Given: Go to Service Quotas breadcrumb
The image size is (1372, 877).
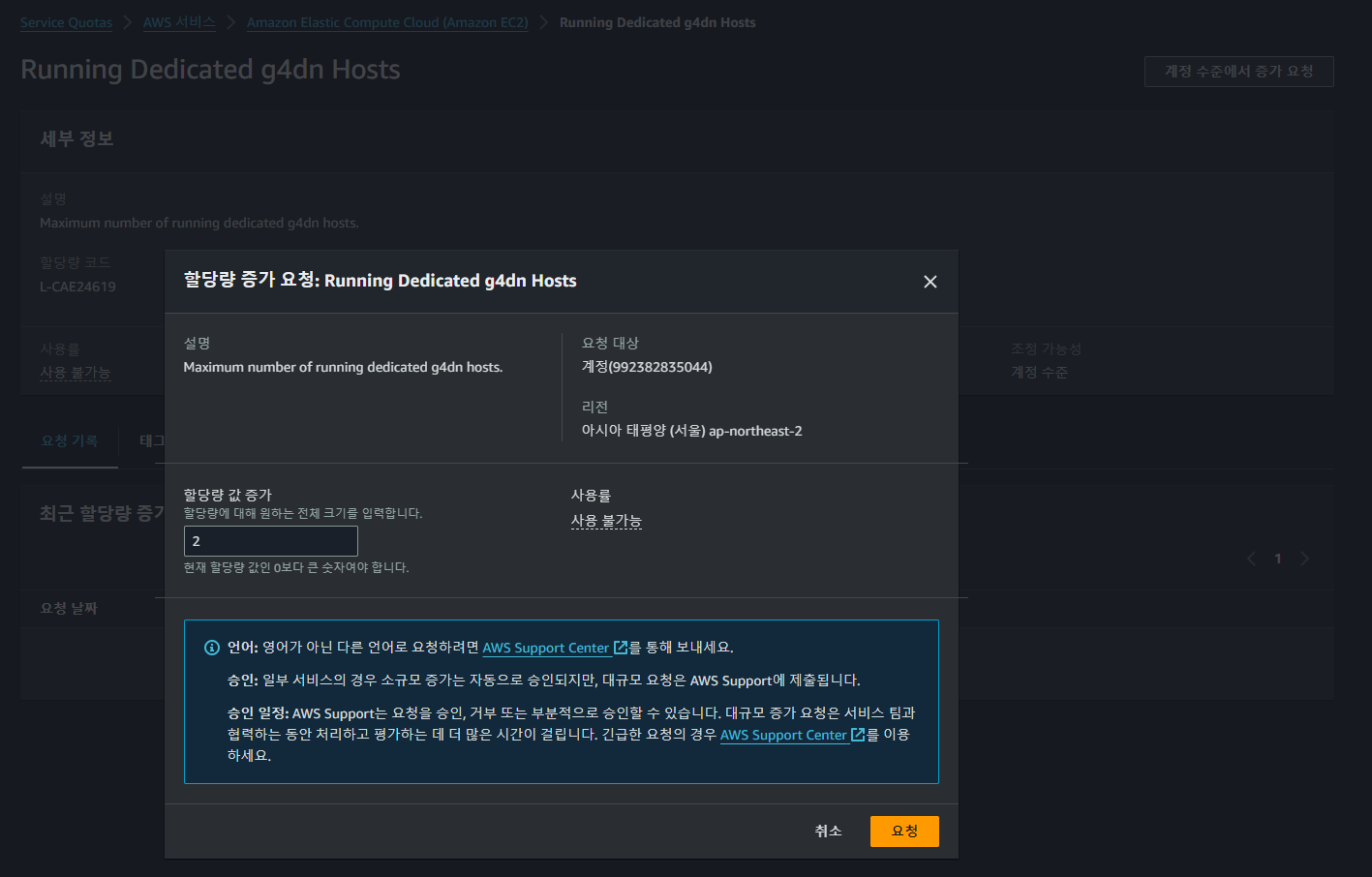Looking at the screenshot, I should pyautogui.click(x=66, y=22).
